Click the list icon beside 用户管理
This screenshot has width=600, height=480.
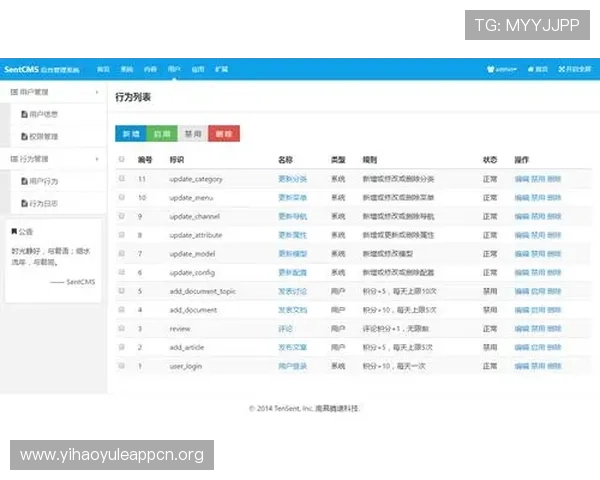pos(14,92)
